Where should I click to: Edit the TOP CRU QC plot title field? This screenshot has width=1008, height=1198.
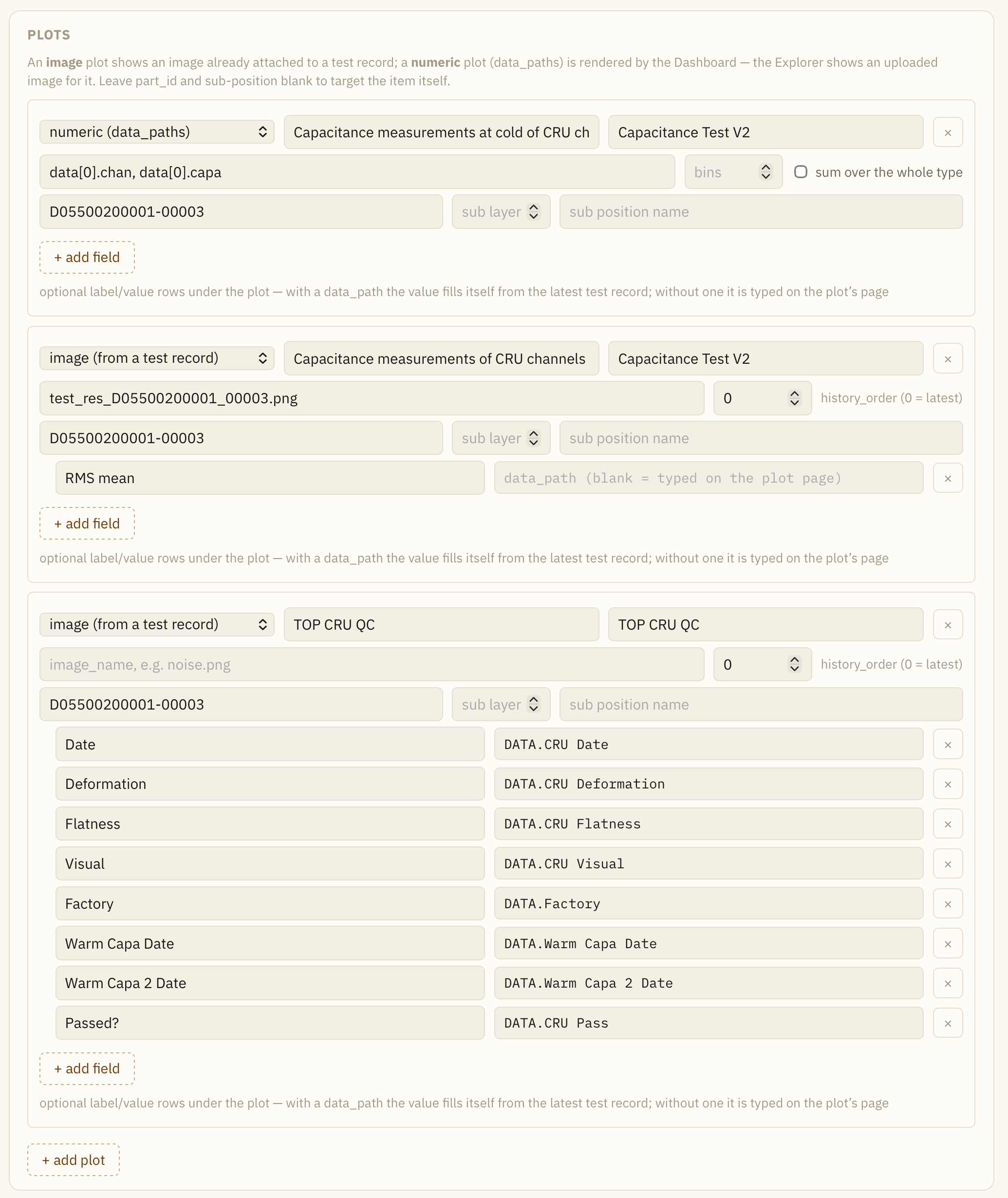[x=441, y=624]
